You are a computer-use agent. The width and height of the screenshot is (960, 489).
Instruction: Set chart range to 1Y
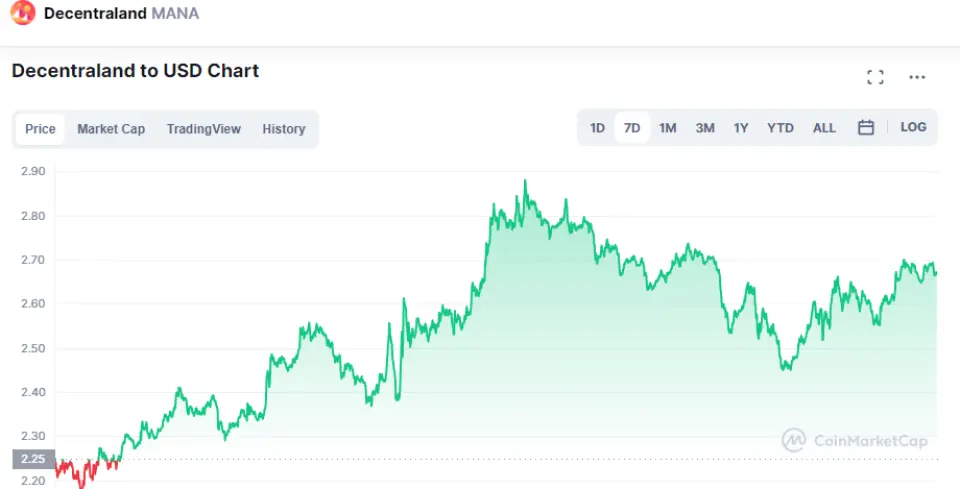(741, 128)
